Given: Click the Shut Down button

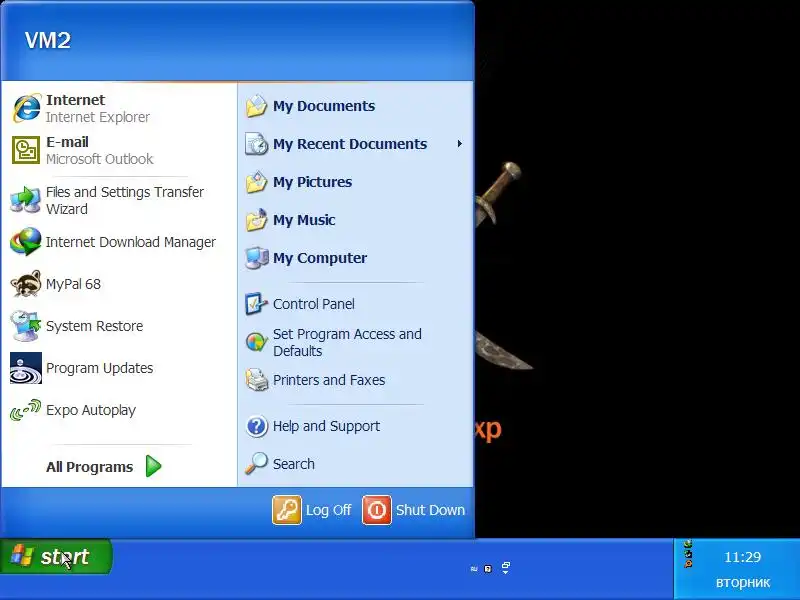Looking at the screenshot, I should click(x=414, y=510).
